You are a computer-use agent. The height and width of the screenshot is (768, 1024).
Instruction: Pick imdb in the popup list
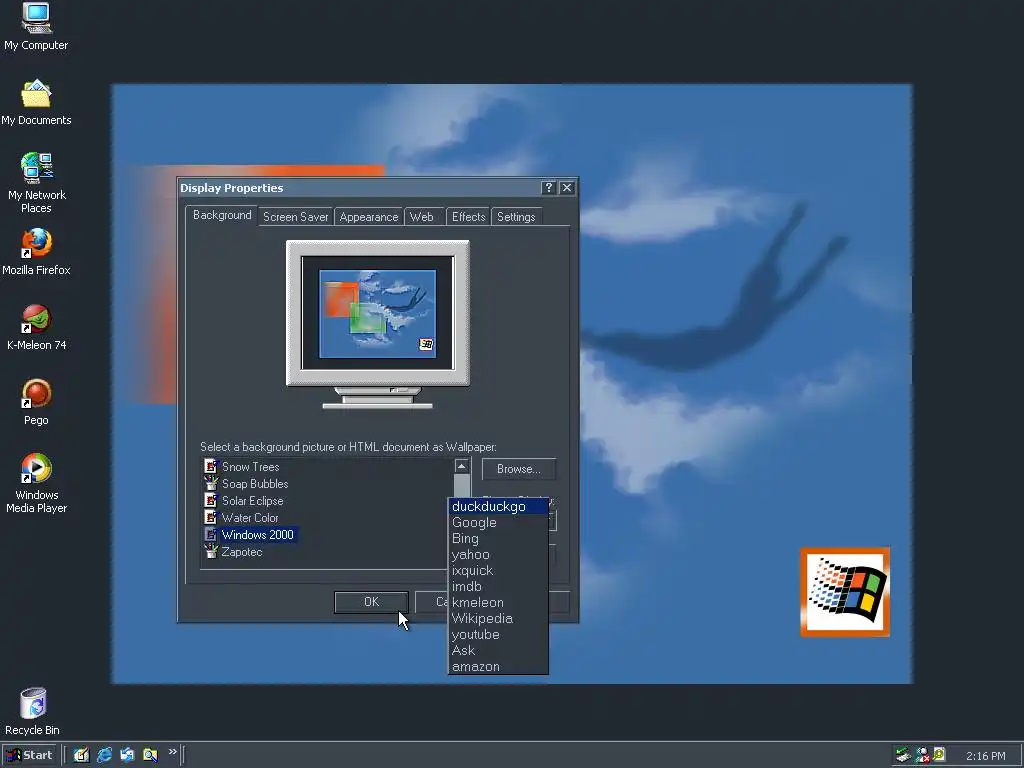point(498,586)
